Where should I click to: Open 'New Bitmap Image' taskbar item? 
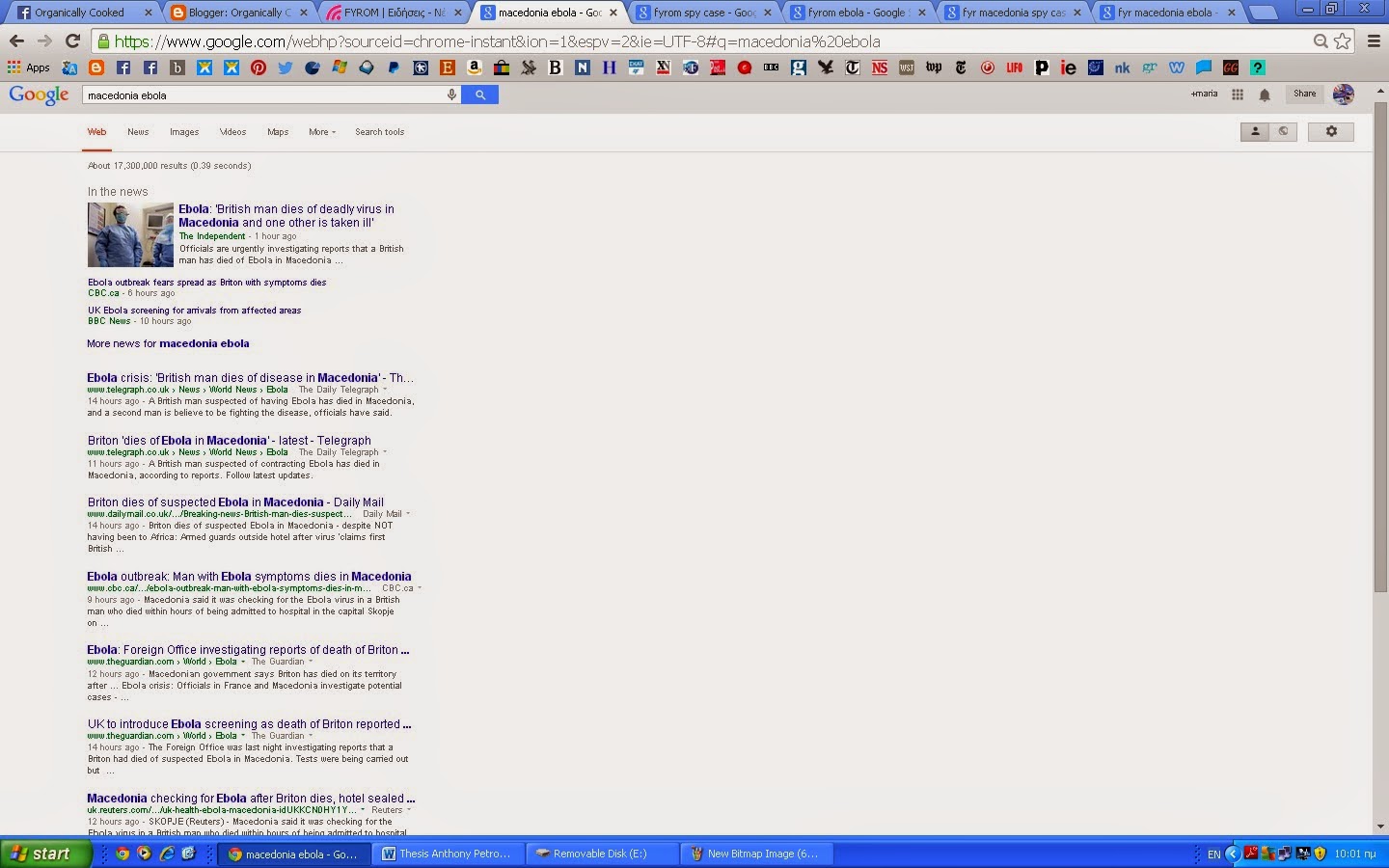point(757,854)
